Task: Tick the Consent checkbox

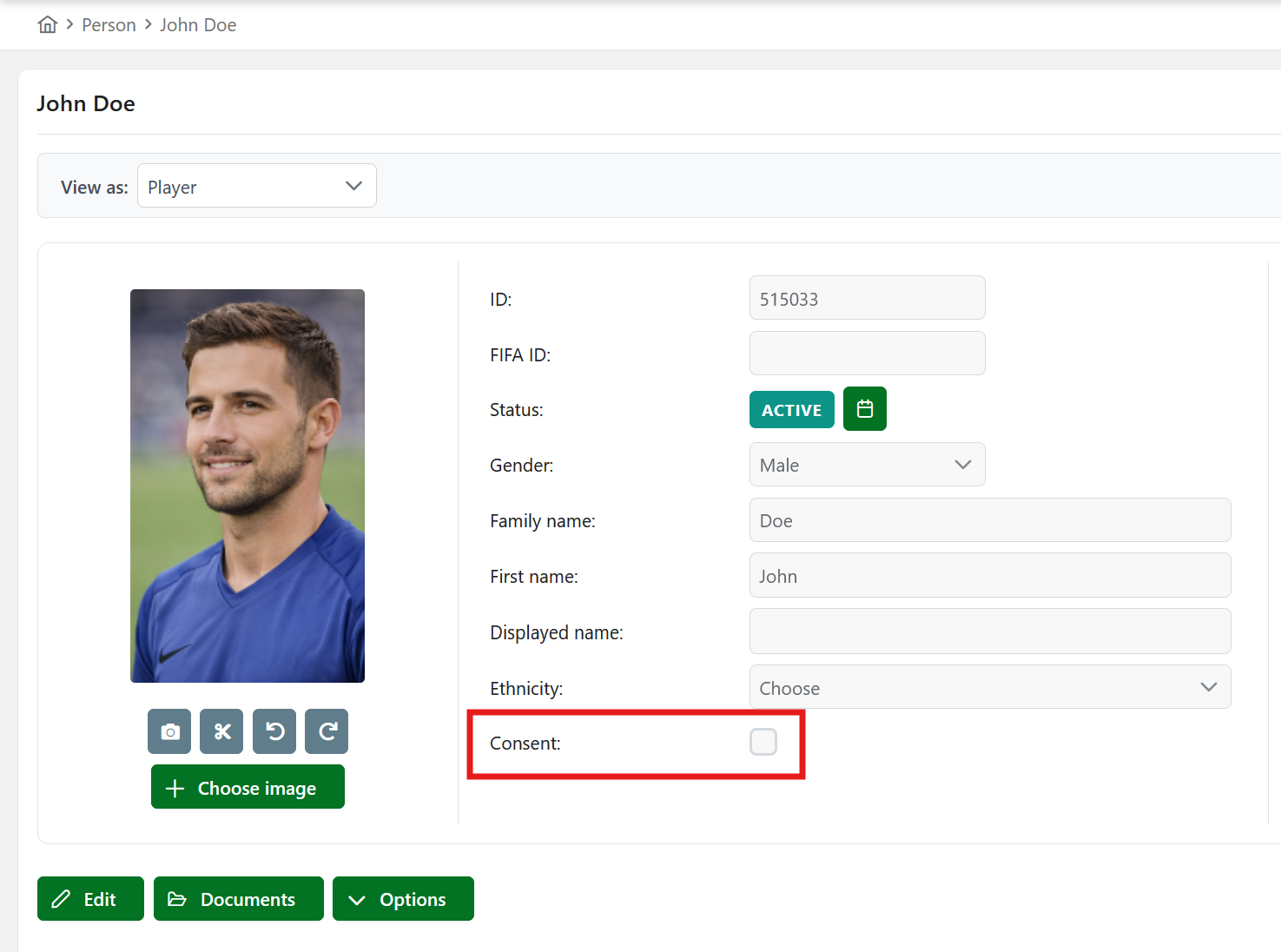Action: [x=763, y=743]
